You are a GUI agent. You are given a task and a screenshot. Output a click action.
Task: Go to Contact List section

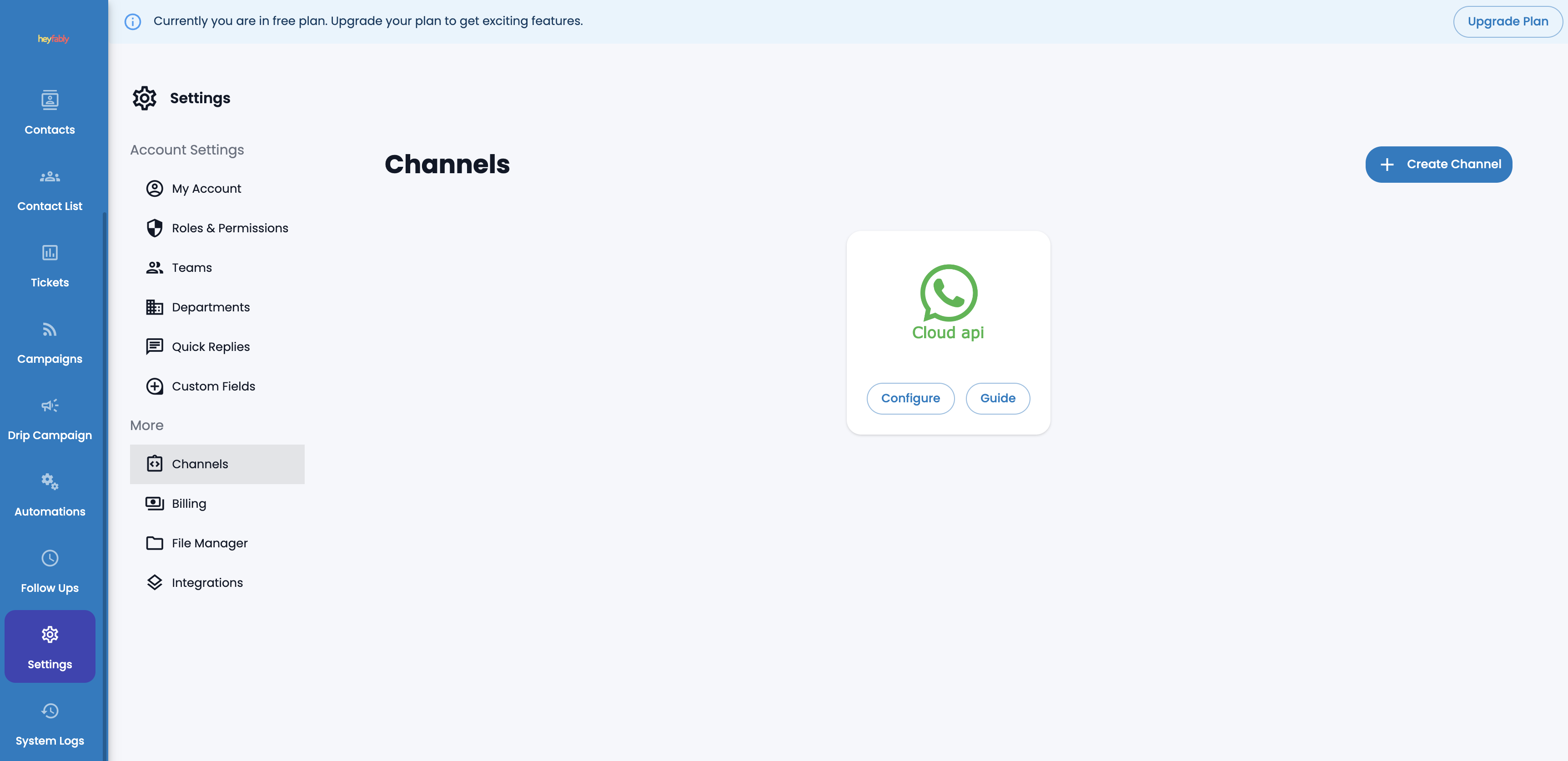(50, 189)
